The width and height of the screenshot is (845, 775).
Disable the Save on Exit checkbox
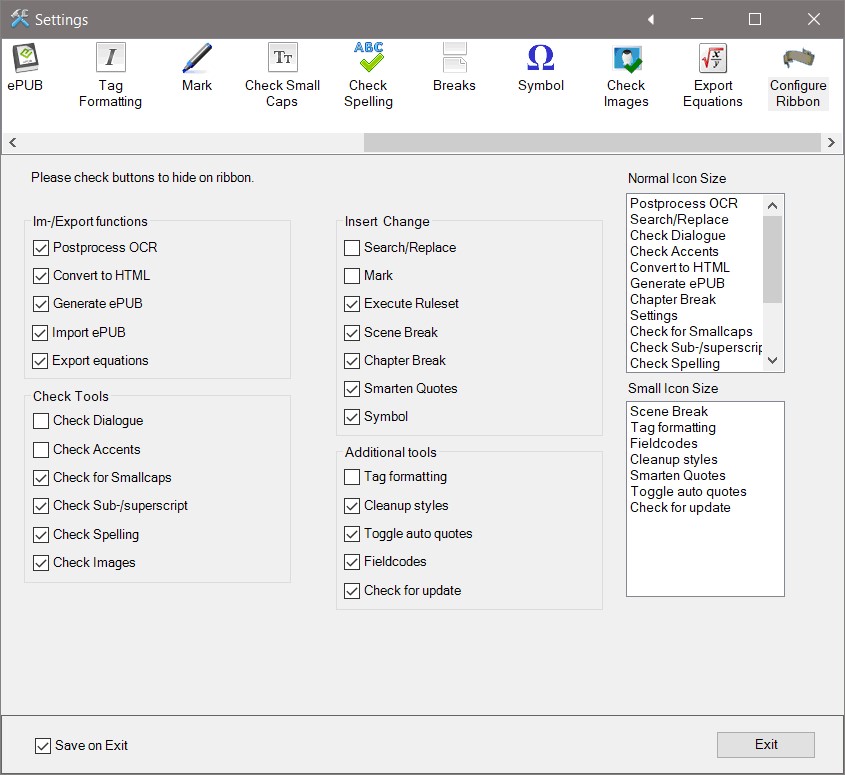[43, 746]
